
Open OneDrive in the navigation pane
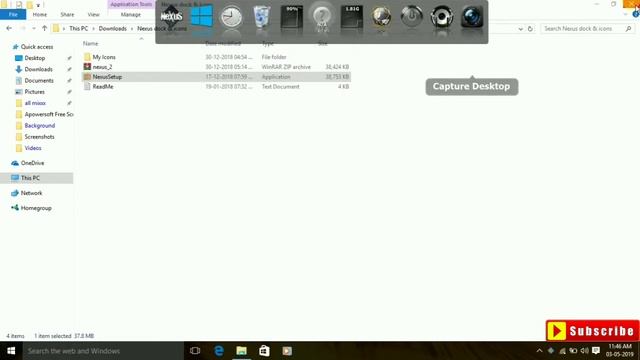[32, 163]
